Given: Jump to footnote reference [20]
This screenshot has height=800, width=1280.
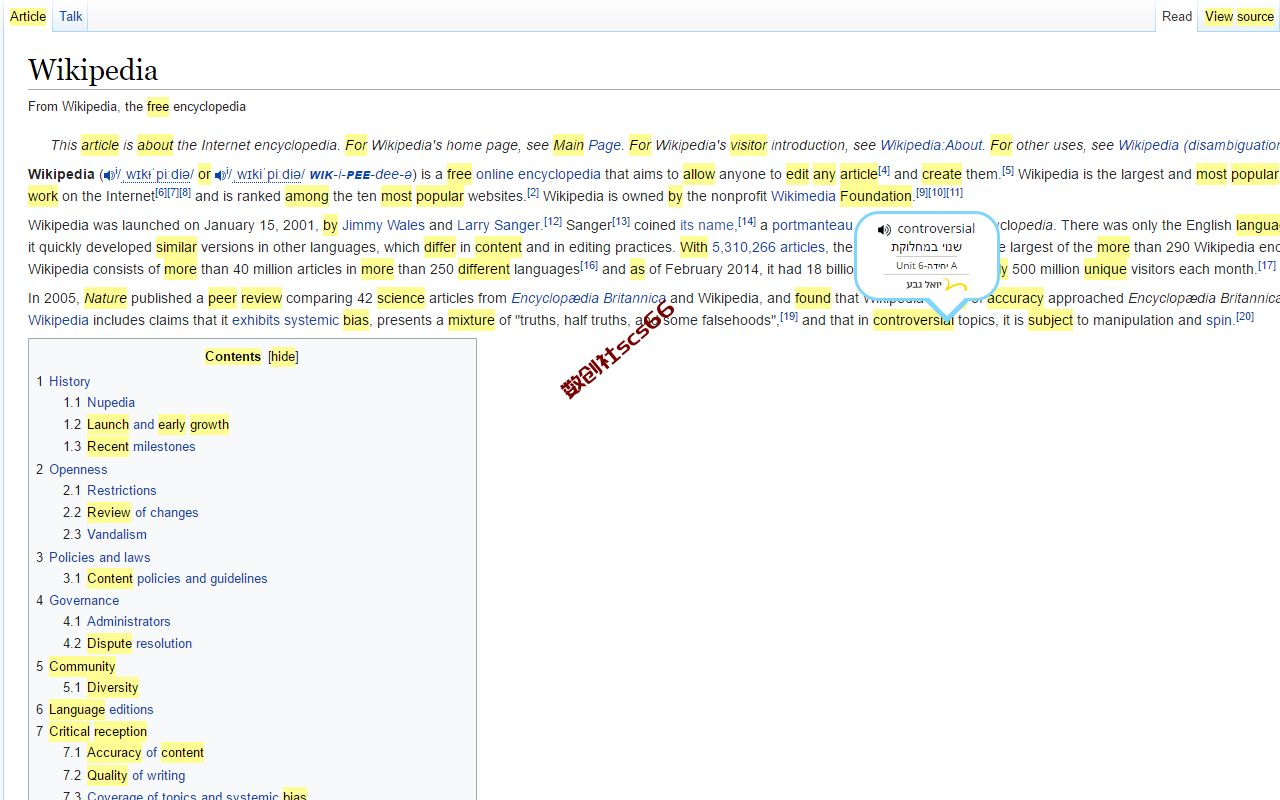Looking at the screenshot, I should [1245, 316].
